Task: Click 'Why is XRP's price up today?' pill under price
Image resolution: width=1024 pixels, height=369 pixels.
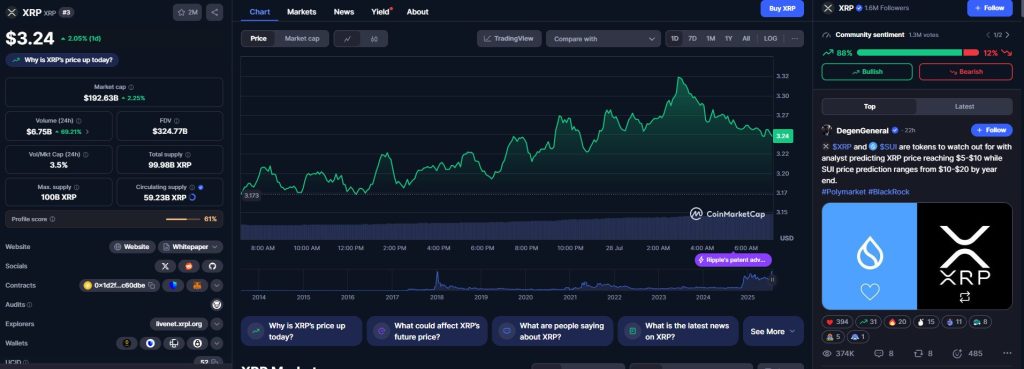Action: point(62,60)
